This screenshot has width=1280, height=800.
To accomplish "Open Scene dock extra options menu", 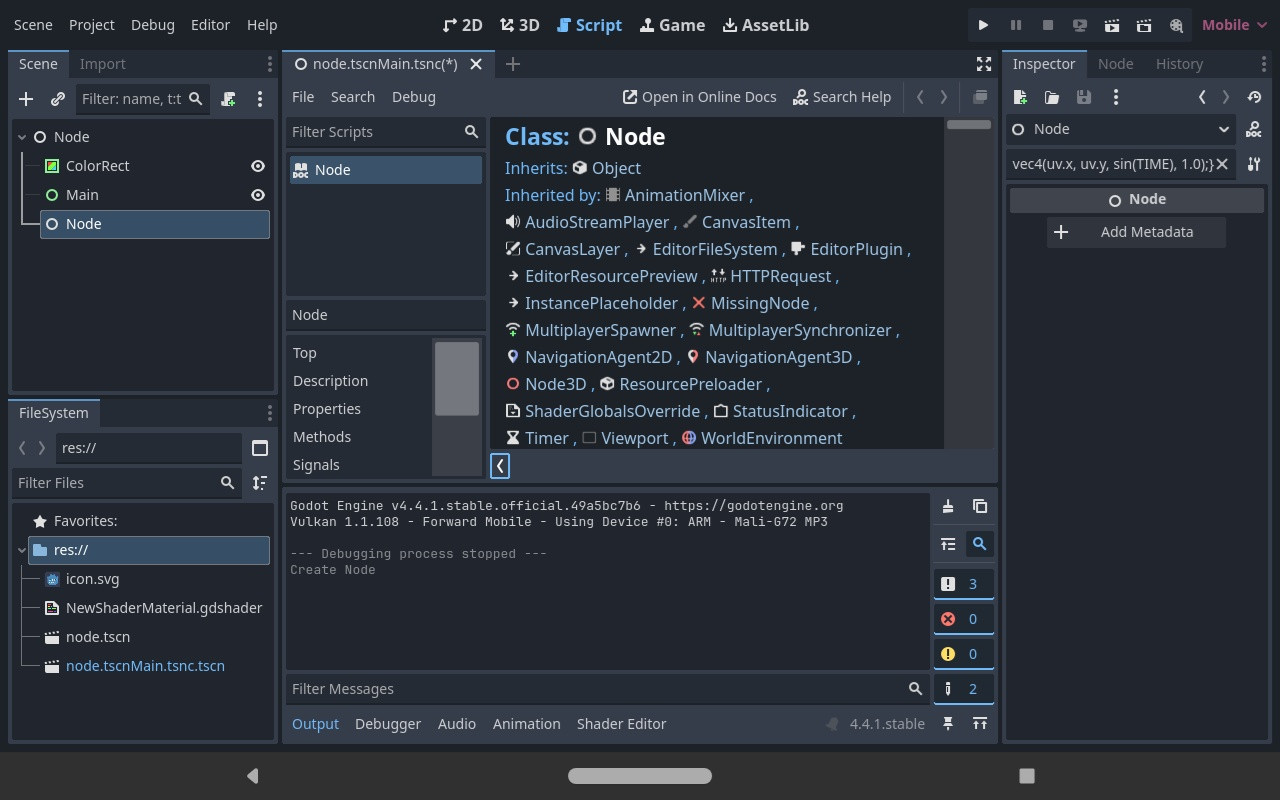I will click(260, 99).
